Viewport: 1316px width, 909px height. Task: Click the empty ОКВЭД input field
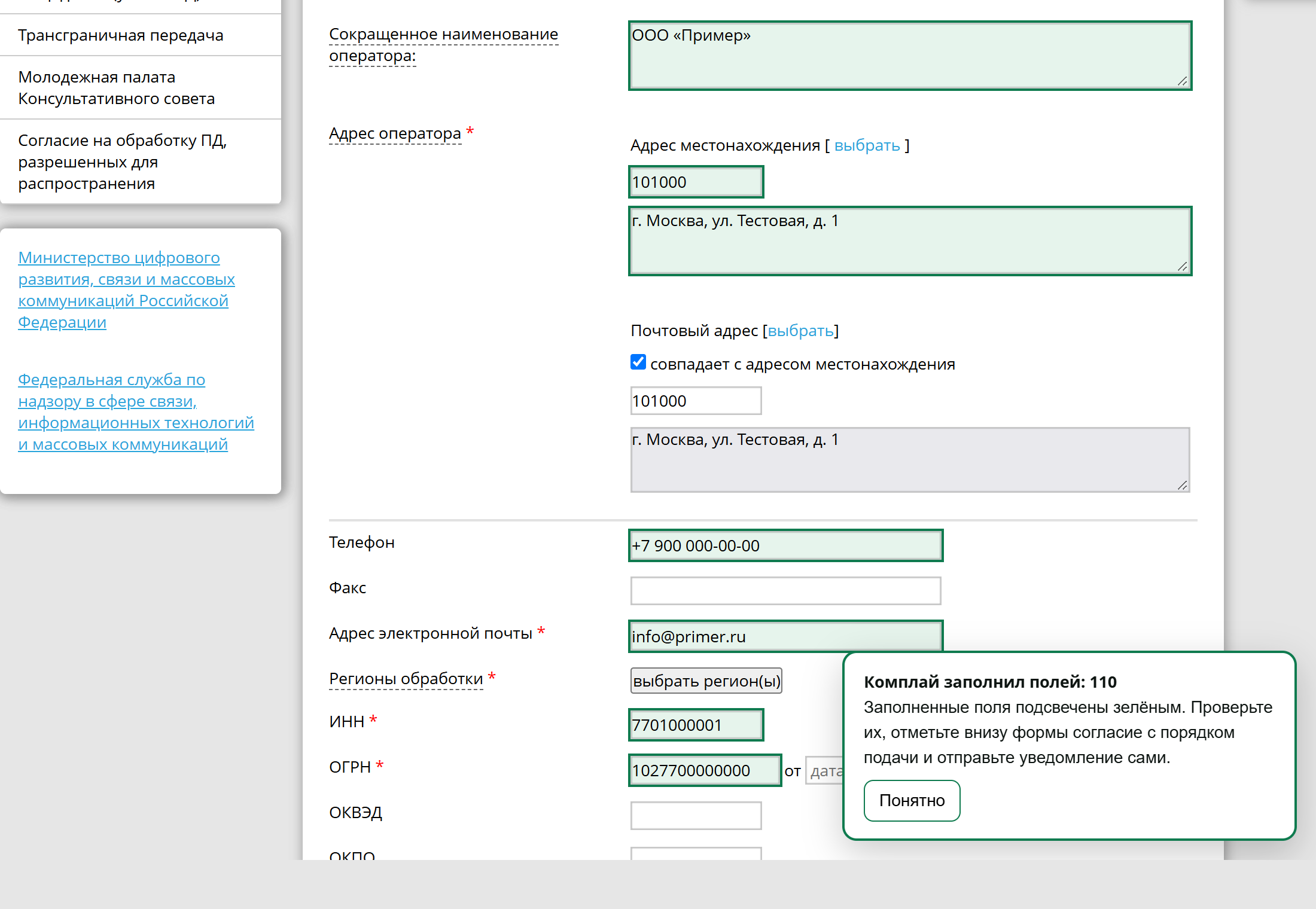pyautogui.click(x=696, y=816)
